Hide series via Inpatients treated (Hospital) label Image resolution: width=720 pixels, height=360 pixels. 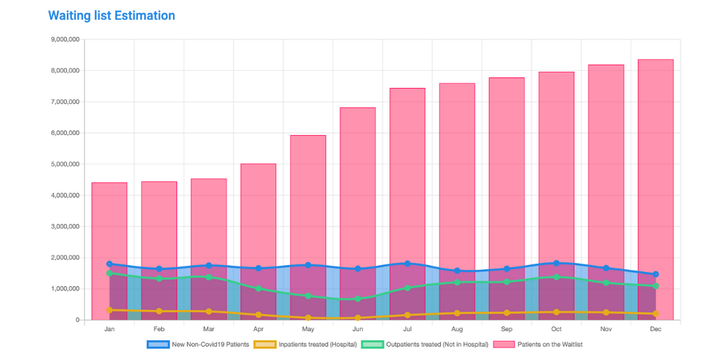click(x=318, y=344)
